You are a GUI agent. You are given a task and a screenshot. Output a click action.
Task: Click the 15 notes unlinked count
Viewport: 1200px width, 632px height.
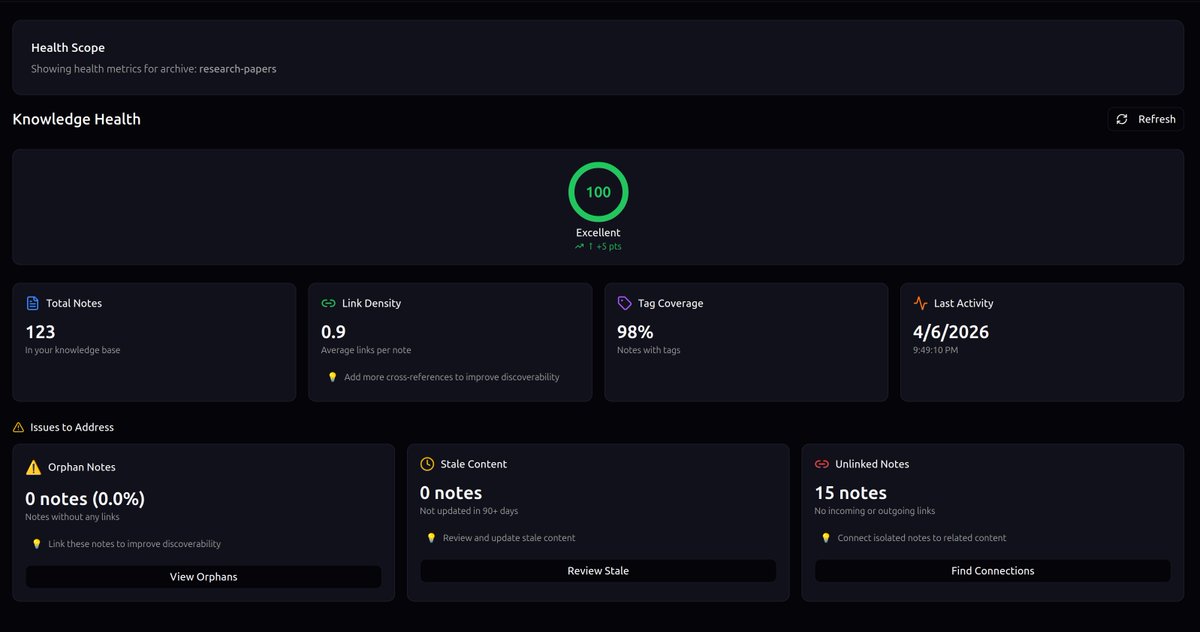coord(850,493)
